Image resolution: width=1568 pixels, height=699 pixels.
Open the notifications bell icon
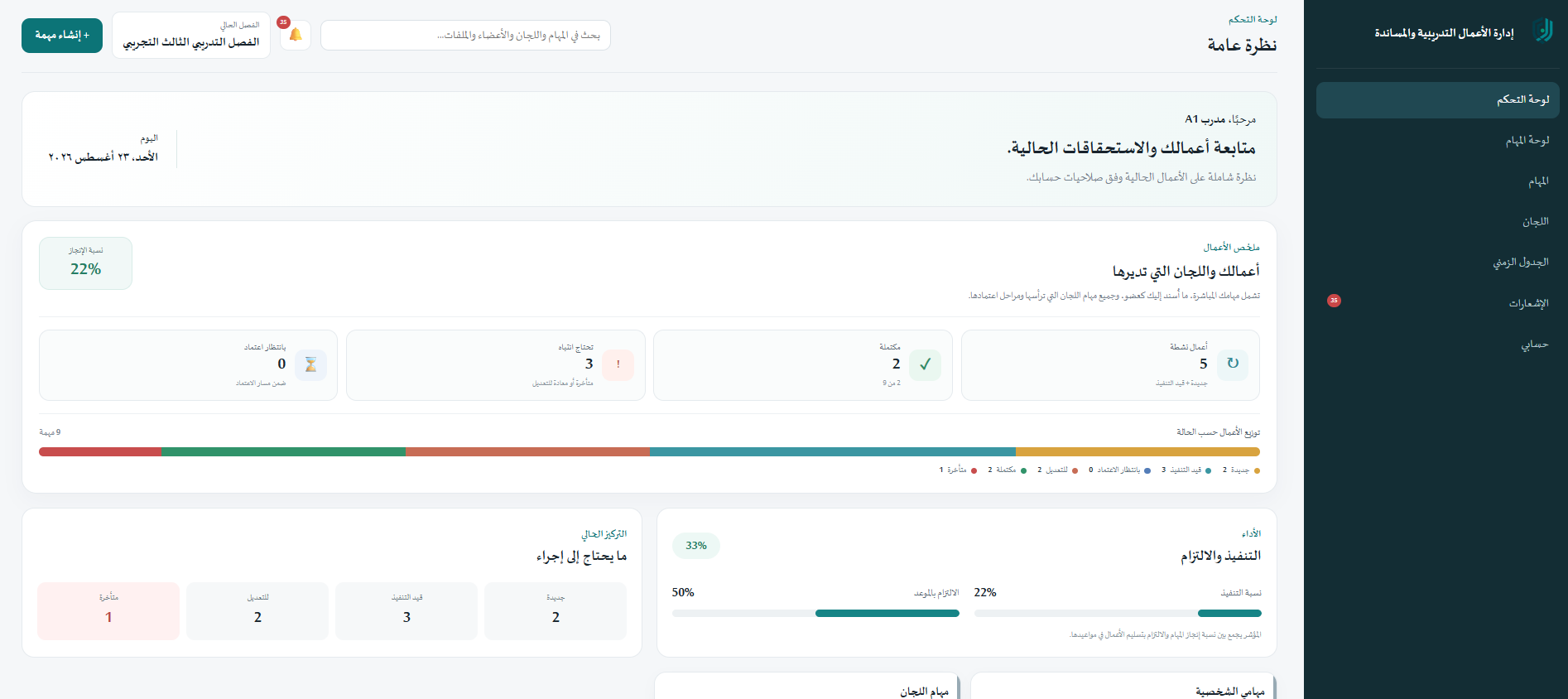click(x=296, y=35)
